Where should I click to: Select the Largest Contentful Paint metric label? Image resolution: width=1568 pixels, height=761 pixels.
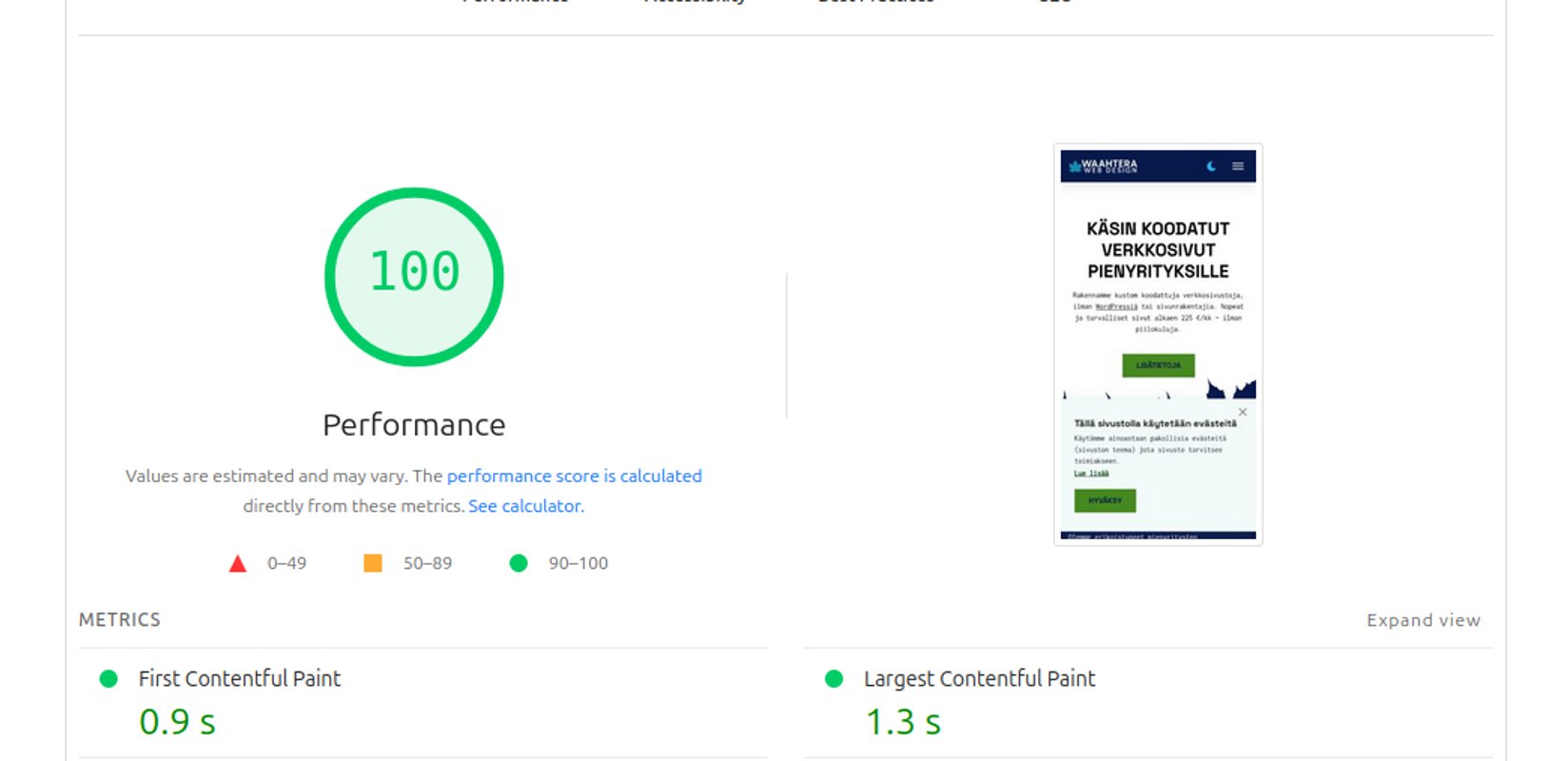(x=979, y=678)
